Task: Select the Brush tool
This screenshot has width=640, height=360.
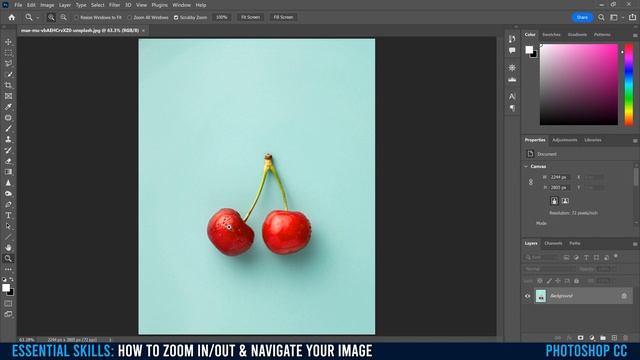Action: point(8,129)
